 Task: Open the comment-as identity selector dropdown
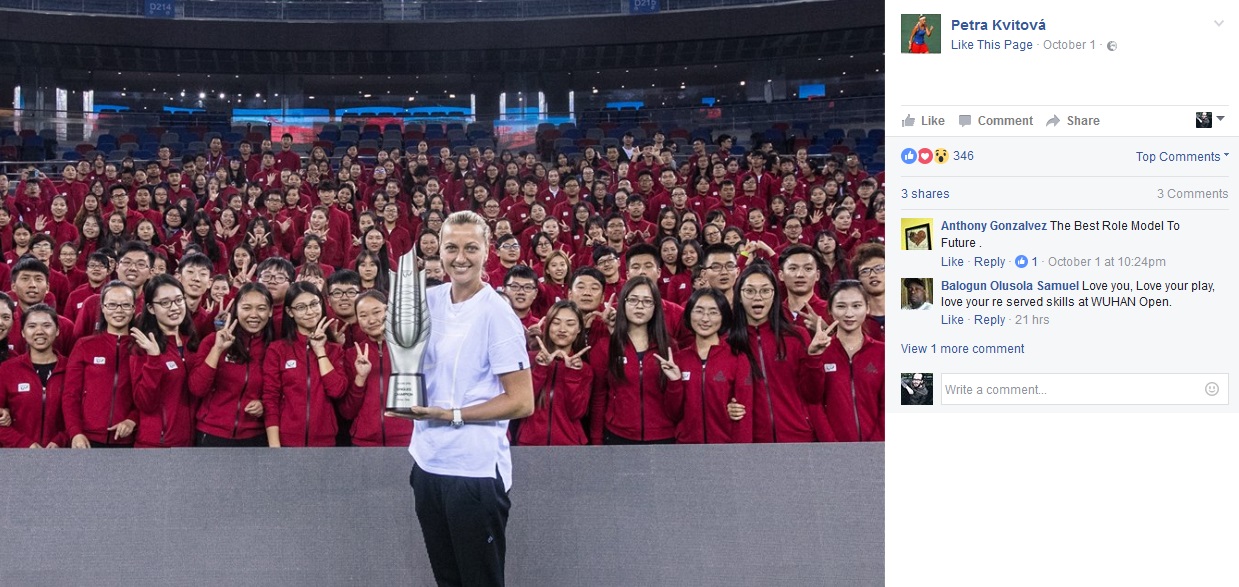[1211, 120]
